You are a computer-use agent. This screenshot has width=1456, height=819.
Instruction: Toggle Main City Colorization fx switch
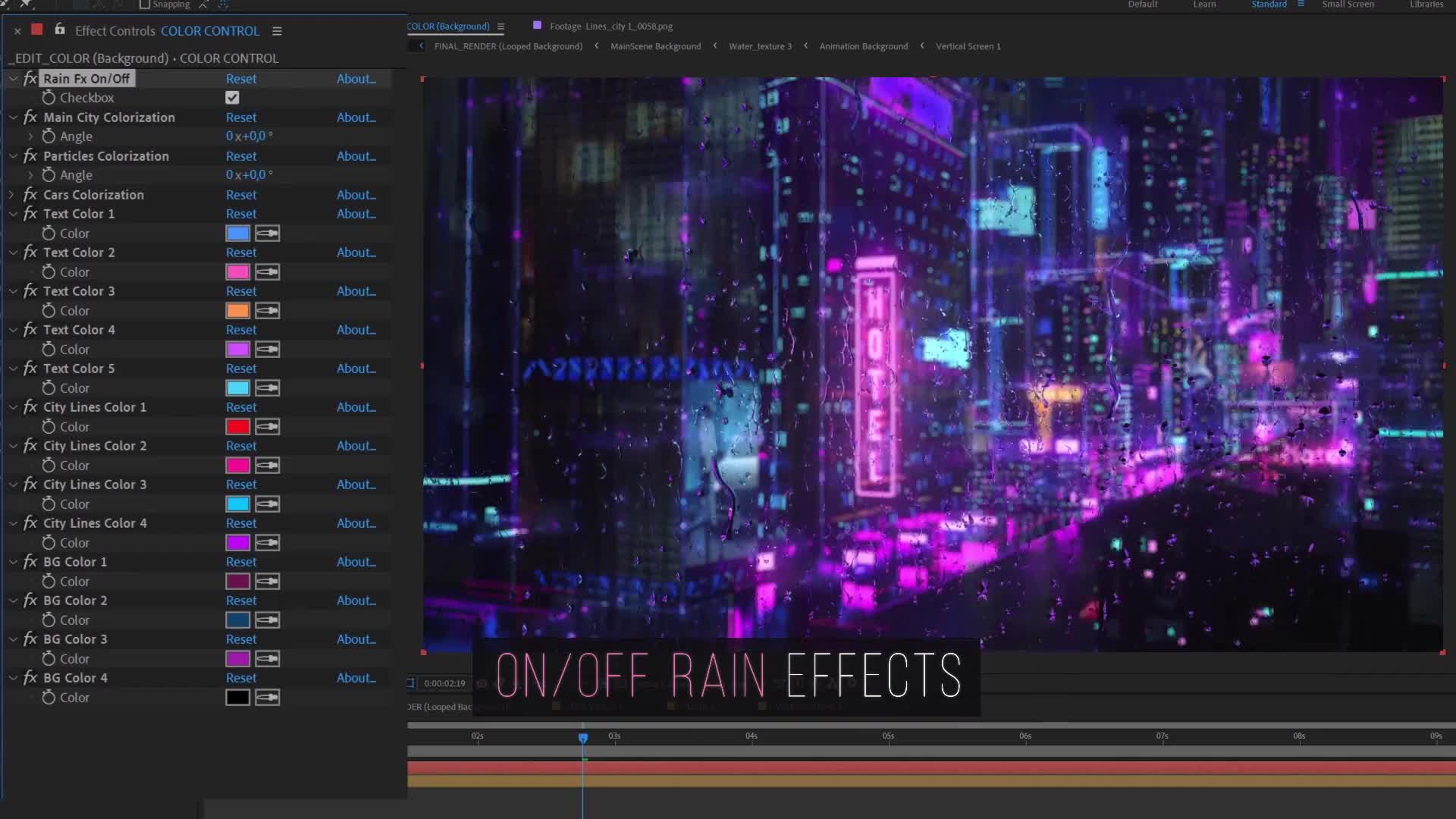tap(30, 118)
